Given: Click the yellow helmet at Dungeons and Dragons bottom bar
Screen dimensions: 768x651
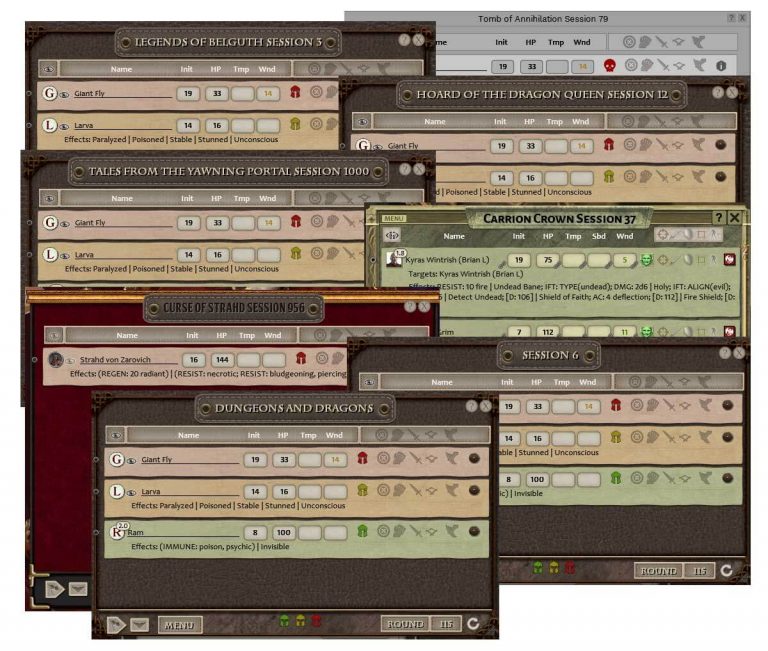Looking at the screenshot, I should pyautogui.click(x=300, y=621).
